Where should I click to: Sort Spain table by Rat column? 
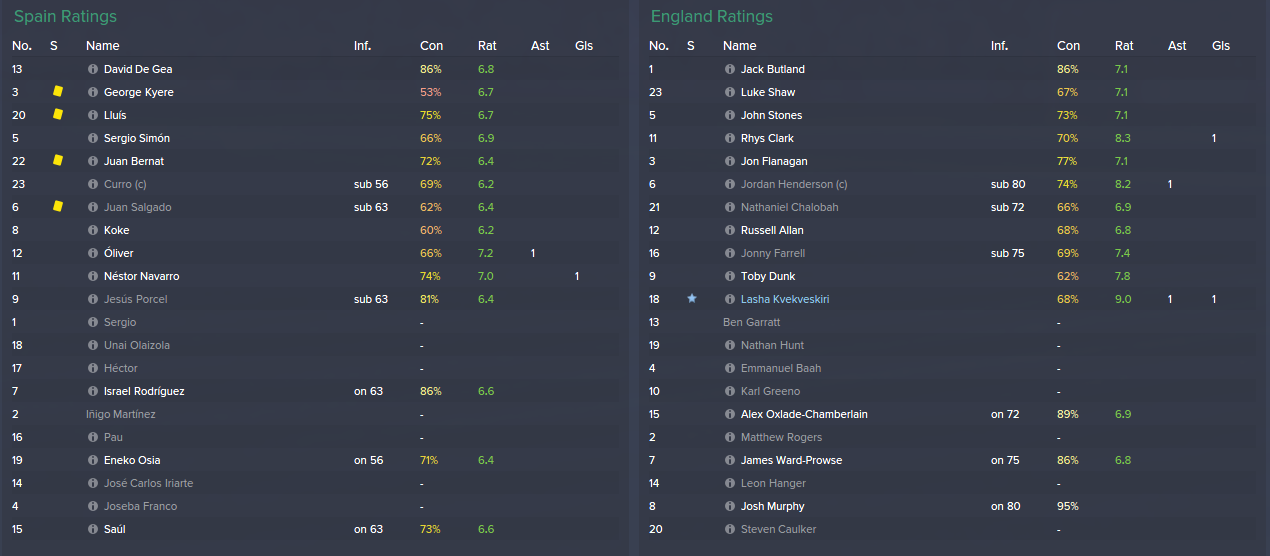(487, 46)
